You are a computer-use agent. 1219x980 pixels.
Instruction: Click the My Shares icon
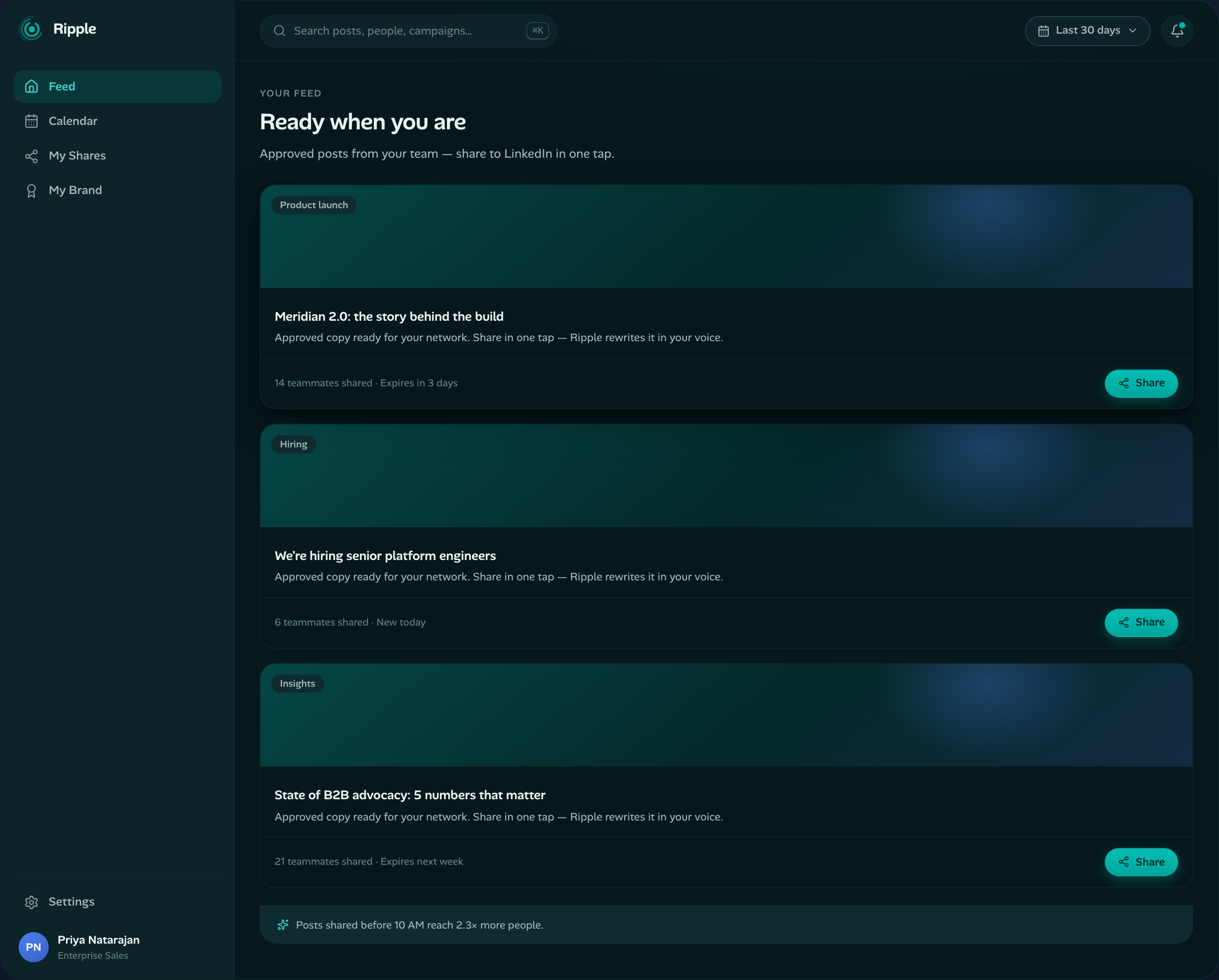31,156
